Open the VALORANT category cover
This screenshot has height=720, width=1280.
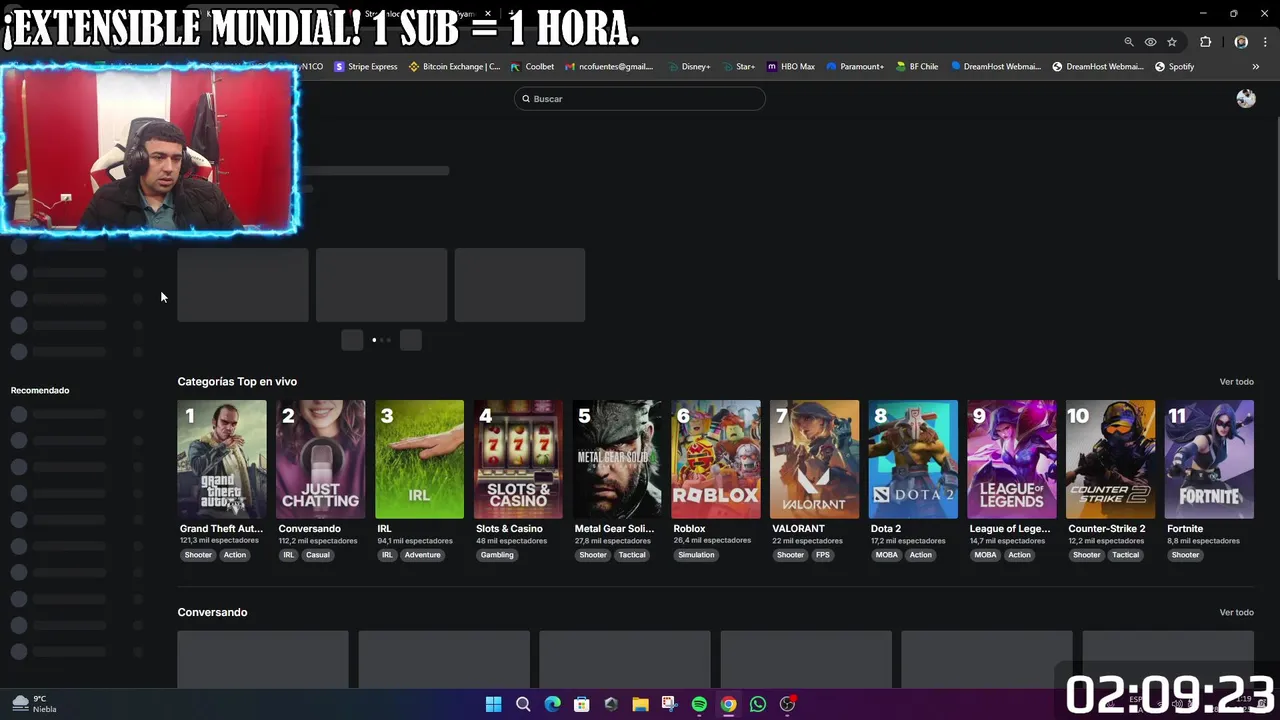(814, 459)
